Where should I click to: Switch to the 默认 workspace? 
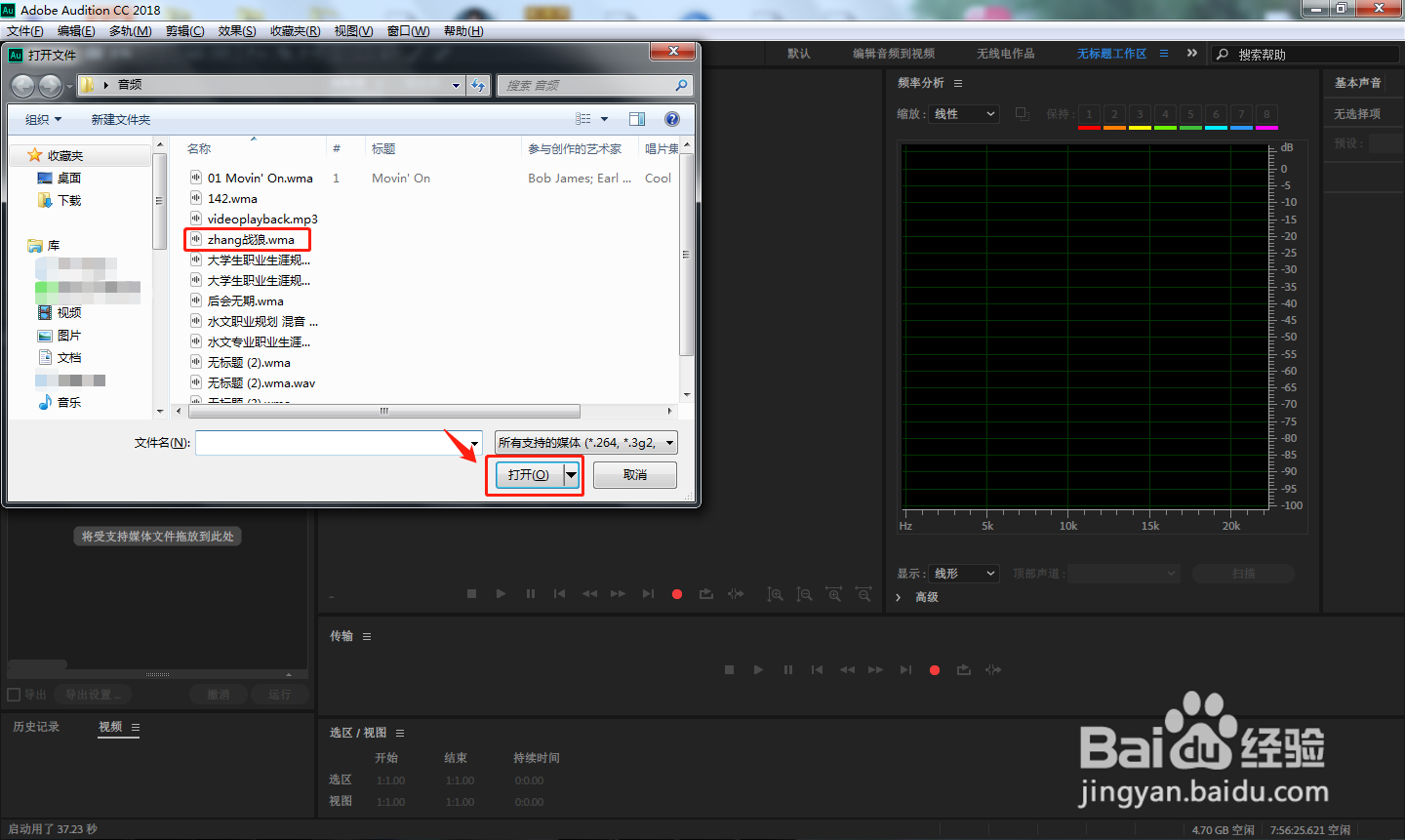pyautogui.click(x=799, y=54)
